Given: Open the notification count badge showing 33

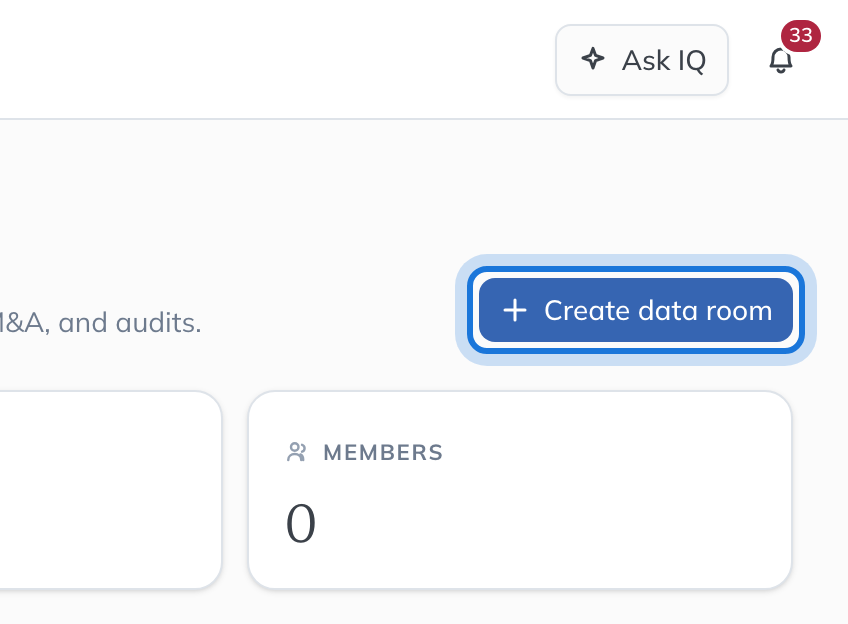Looking at the screenshot, I should click(x=800, y=36).
